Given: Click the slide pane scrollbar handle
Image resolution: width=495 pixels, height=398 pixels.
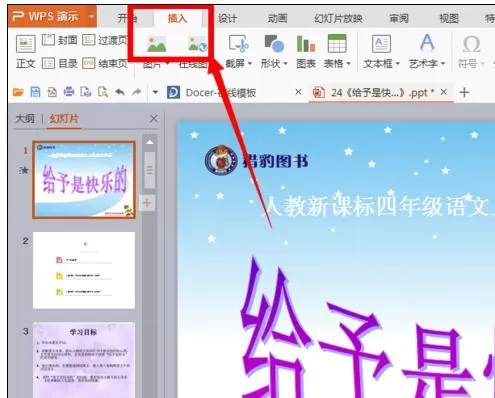Looking at the screenshot, I should 150,170.
